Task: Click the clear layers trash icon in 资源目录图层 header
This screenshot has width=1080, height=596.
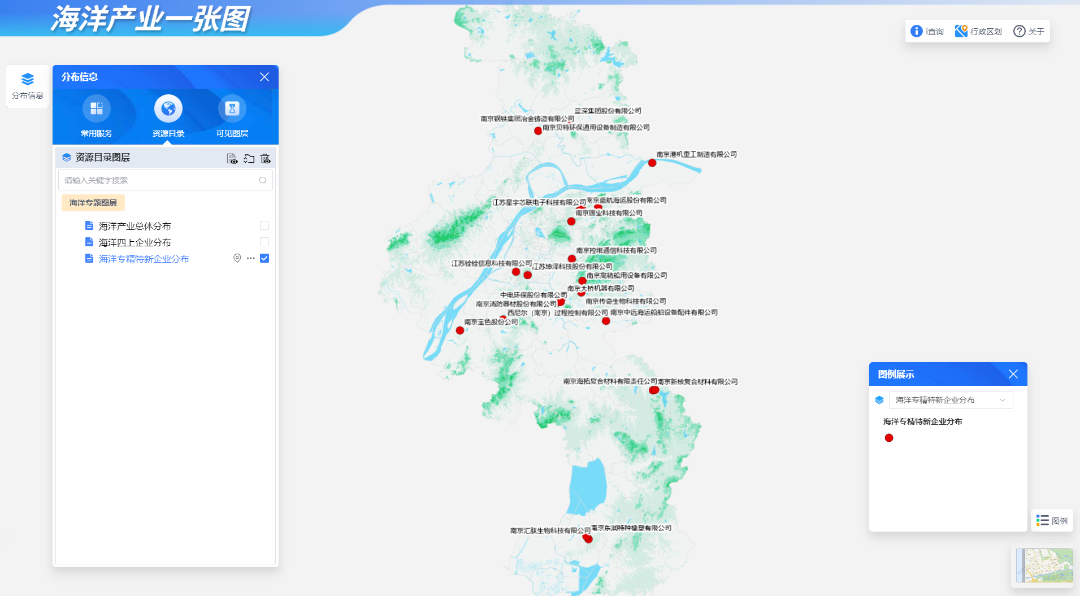Action: [x=266, y=158]
